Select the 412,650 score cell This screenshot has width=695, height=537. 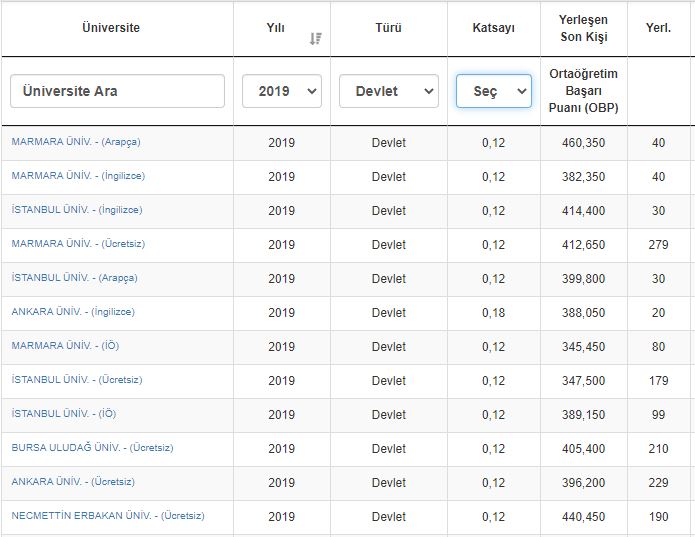[x=583, y=245]
